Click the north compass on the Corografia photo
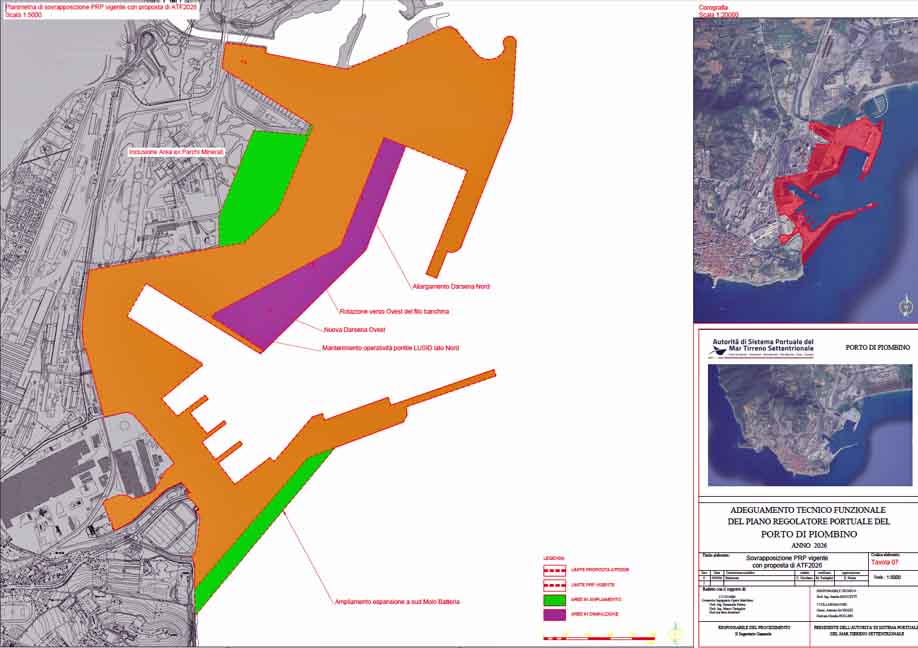 click(906, 306)
